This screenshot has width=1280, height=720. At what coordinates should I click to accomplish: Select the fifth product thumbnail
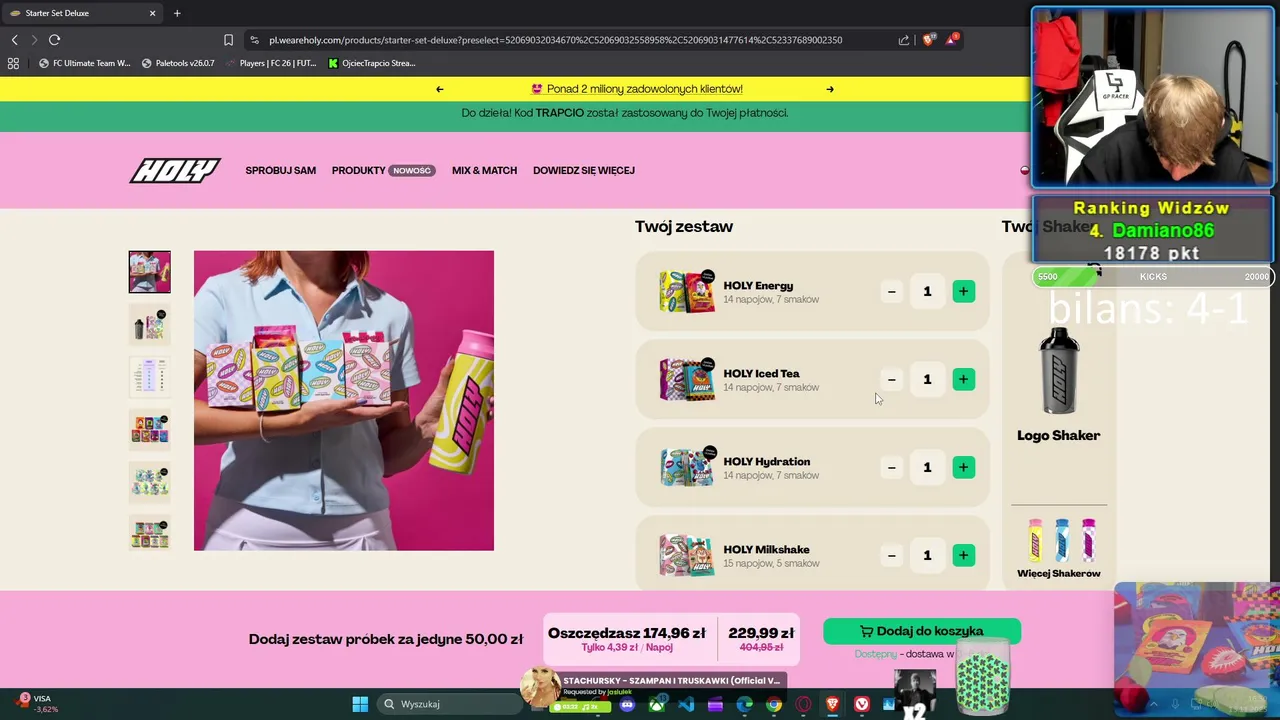click(150, 480)
